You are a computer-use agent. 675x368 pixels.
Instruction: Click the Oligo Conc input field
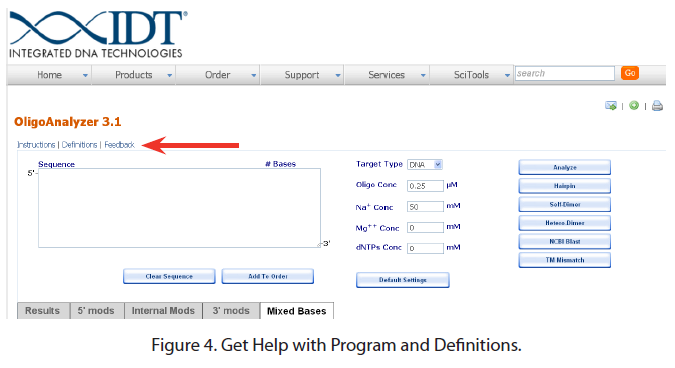click(425, 186)
